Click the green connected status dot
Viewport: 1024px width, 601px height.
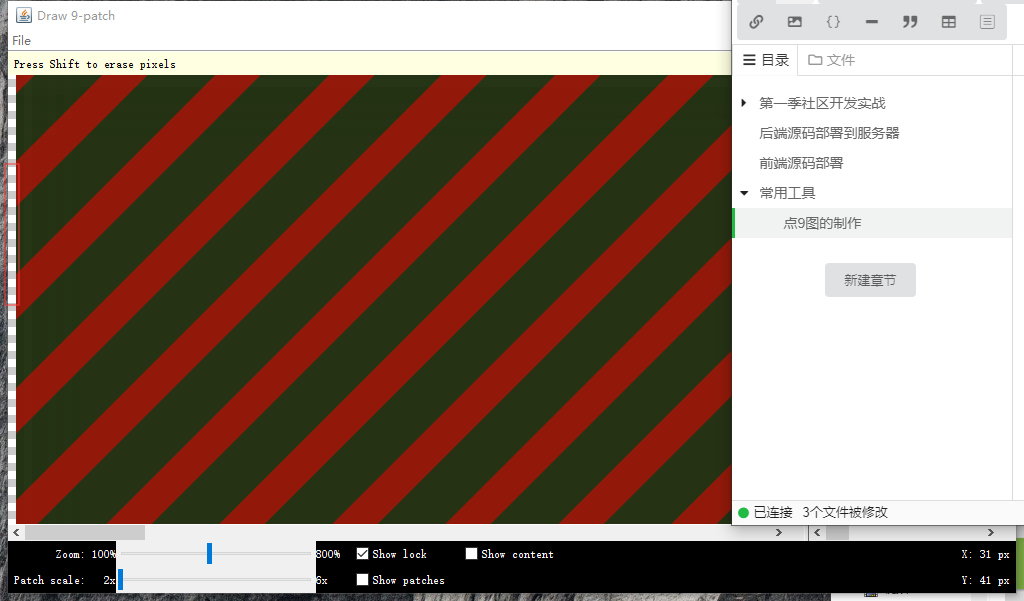coord(743,513)
